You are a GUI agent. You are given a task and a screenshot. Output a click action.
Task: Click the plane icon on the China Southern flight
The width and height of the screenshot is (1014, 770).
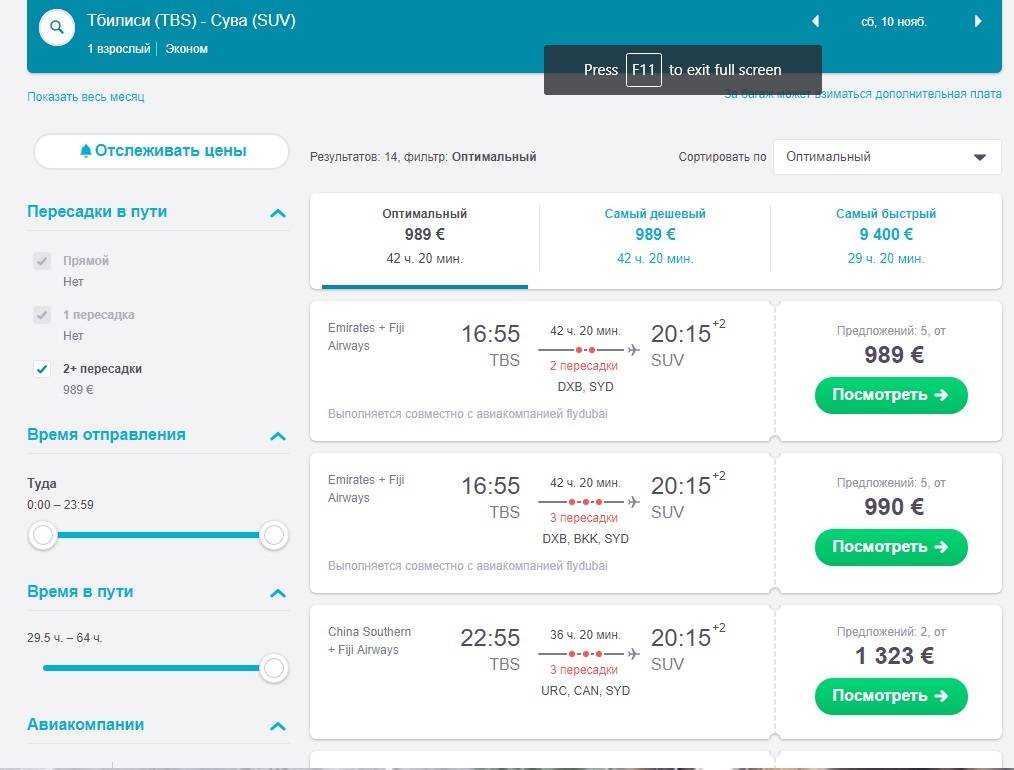[x=633, y=653]
